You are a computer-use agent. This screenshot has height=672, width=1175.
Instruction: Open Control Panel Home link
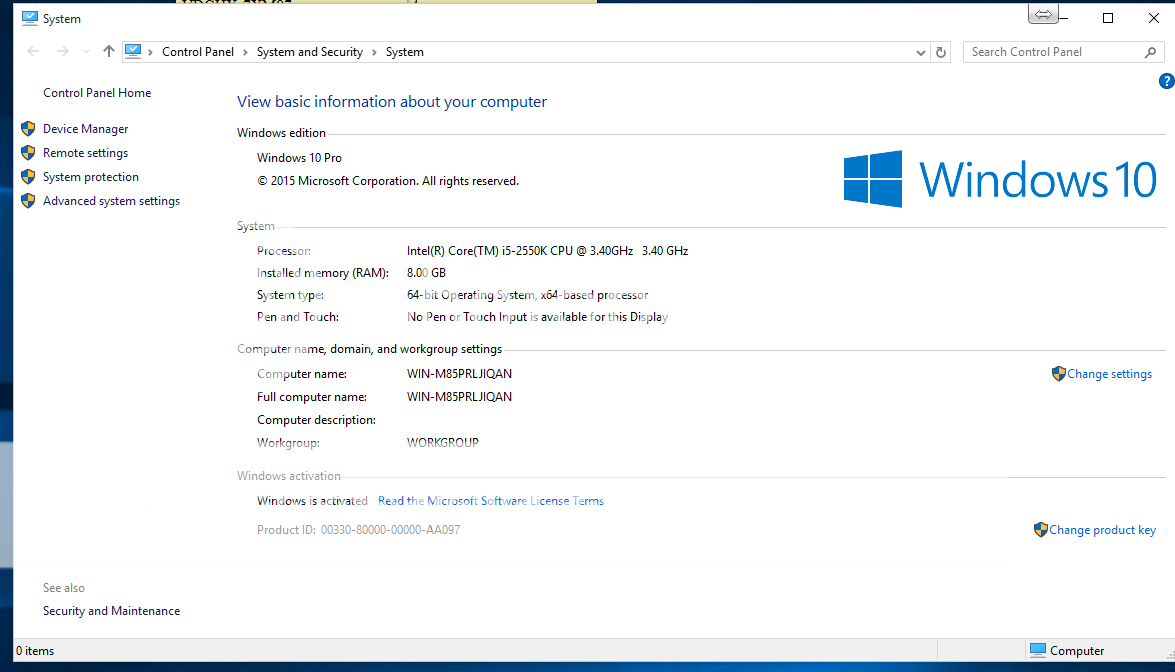(x=97, y=93)
